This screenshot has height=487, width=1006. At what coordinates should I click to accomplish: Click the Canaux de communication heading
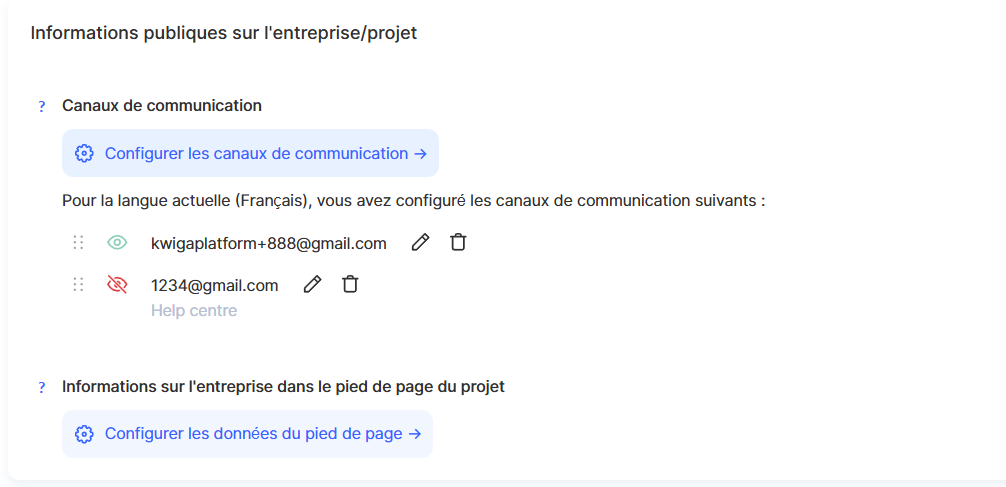tap(162, 105)
